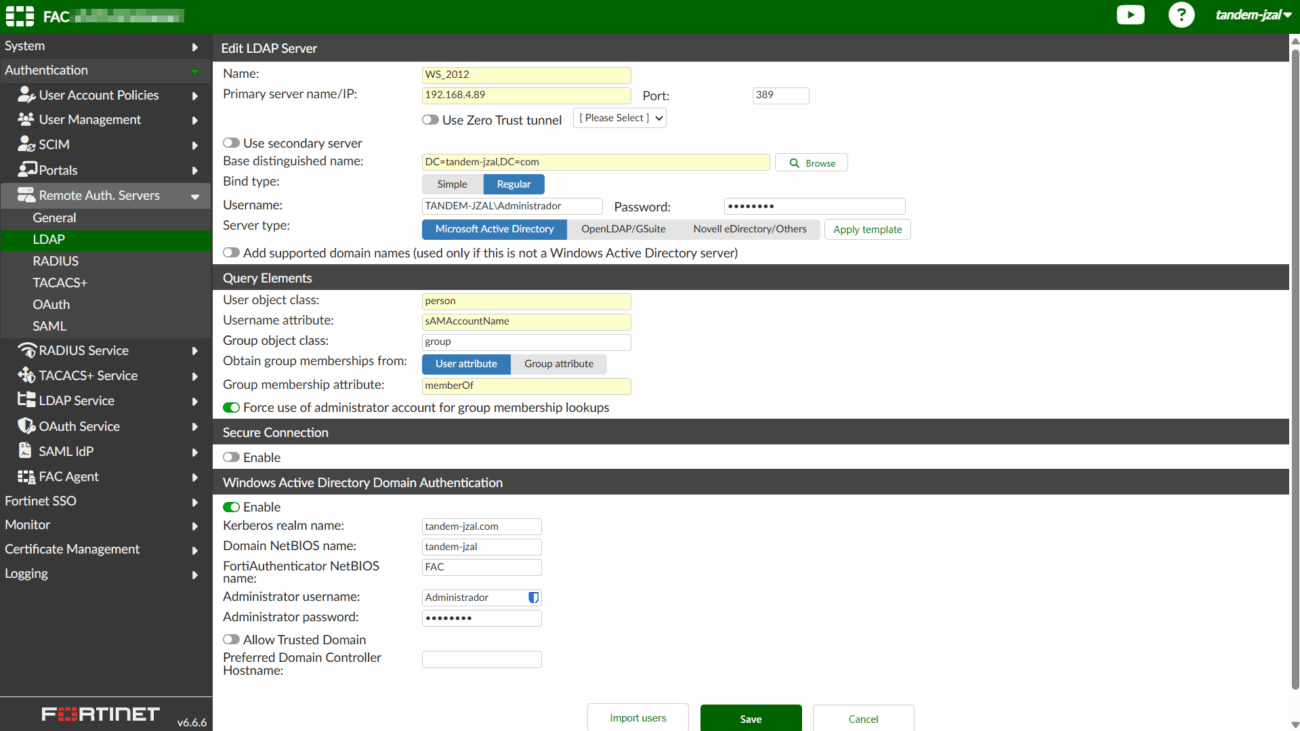This screenshot has height=731, width=1300.
Task: Click the SAML IdP sidebar icon
Action: point(27,450)
